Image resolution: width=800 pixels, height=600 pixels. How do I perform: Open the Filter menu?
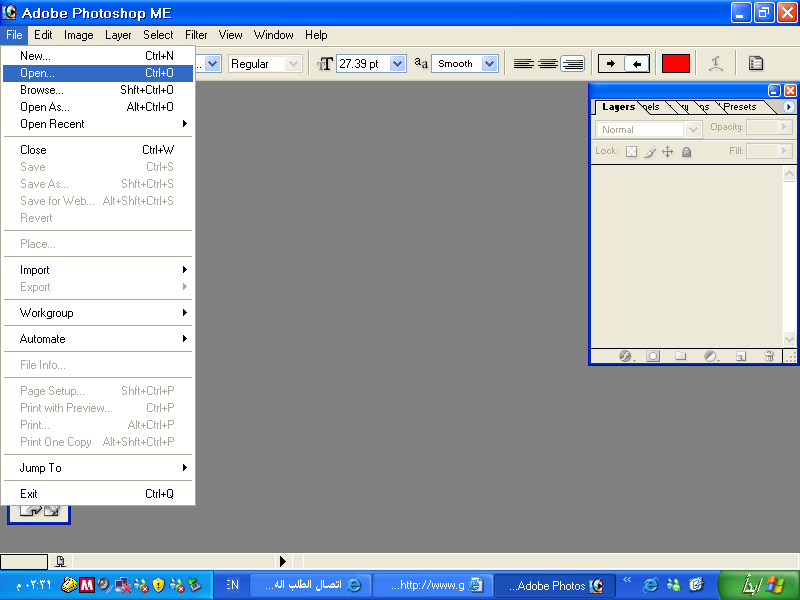coord(196,35)
